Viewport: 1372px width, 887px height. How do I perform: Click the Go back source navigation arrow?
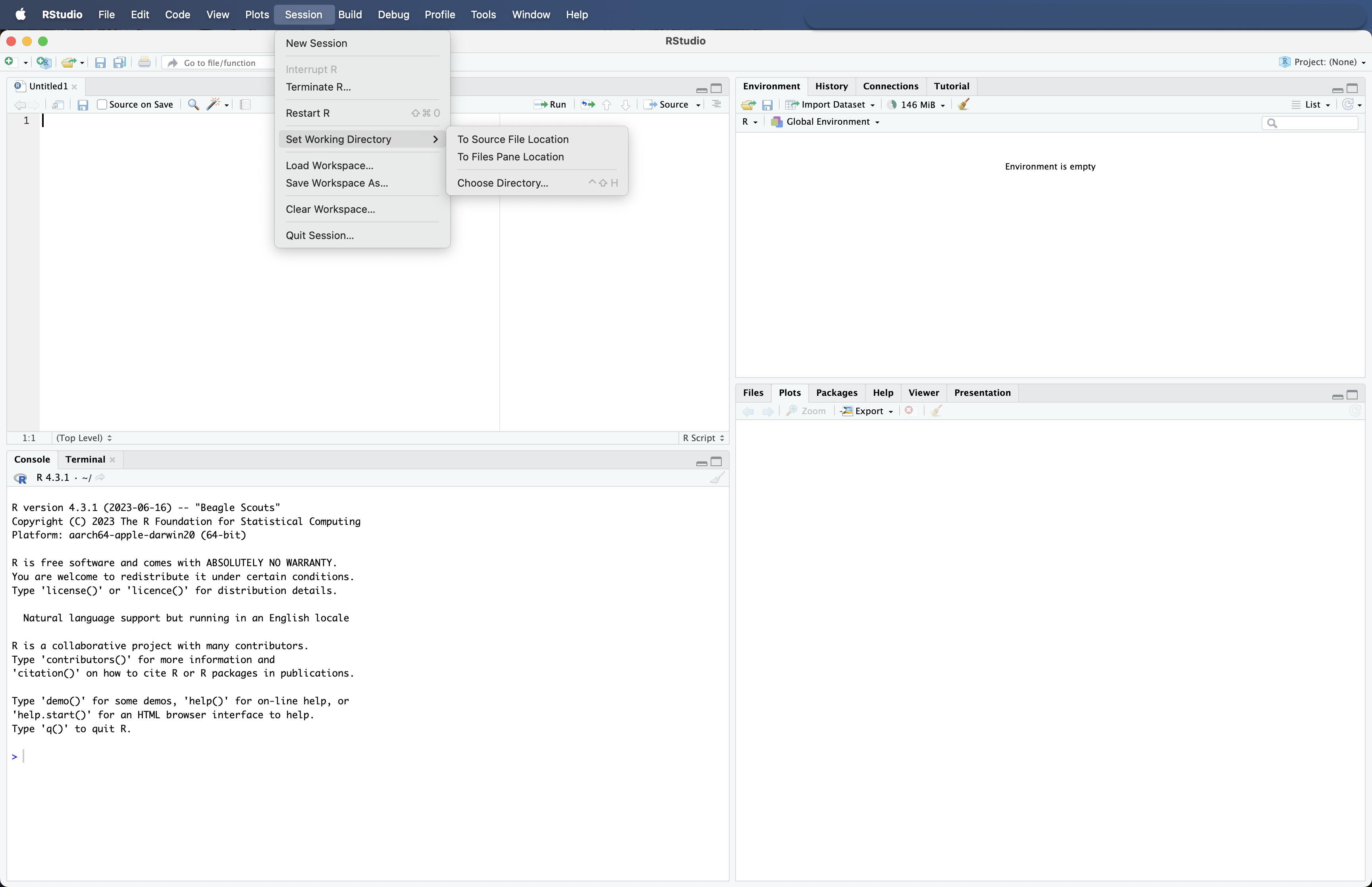click(19, 105)
